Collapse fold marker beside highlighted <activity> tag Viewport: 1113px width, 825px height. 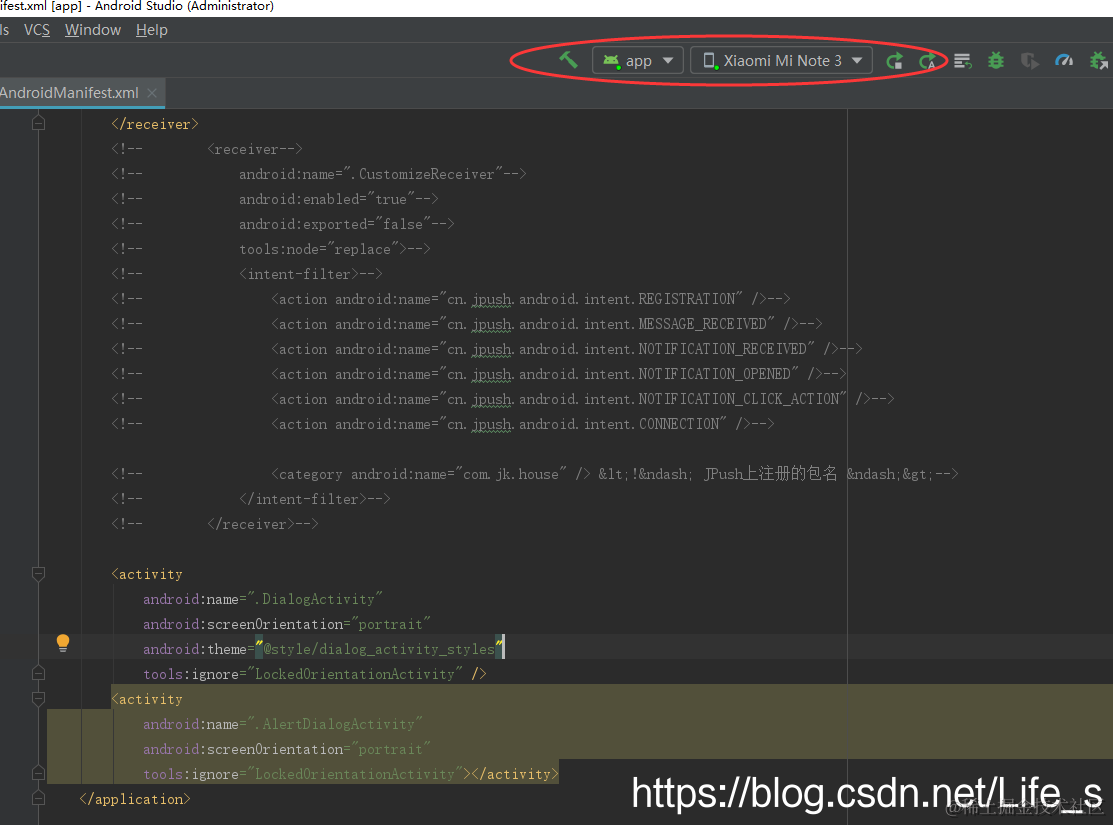point(39,699)
